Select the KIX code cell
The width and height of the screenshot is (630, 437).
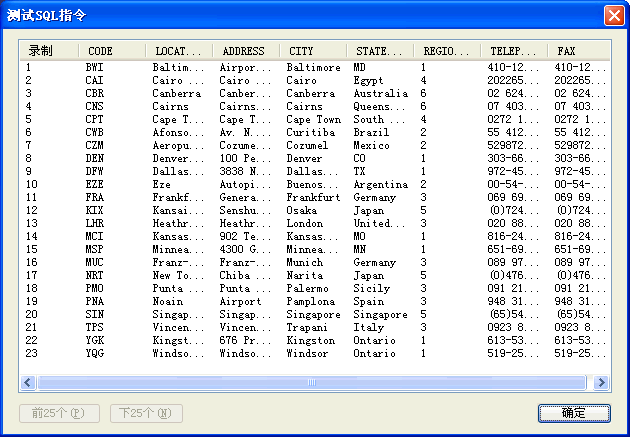click(x=94, y=210)
